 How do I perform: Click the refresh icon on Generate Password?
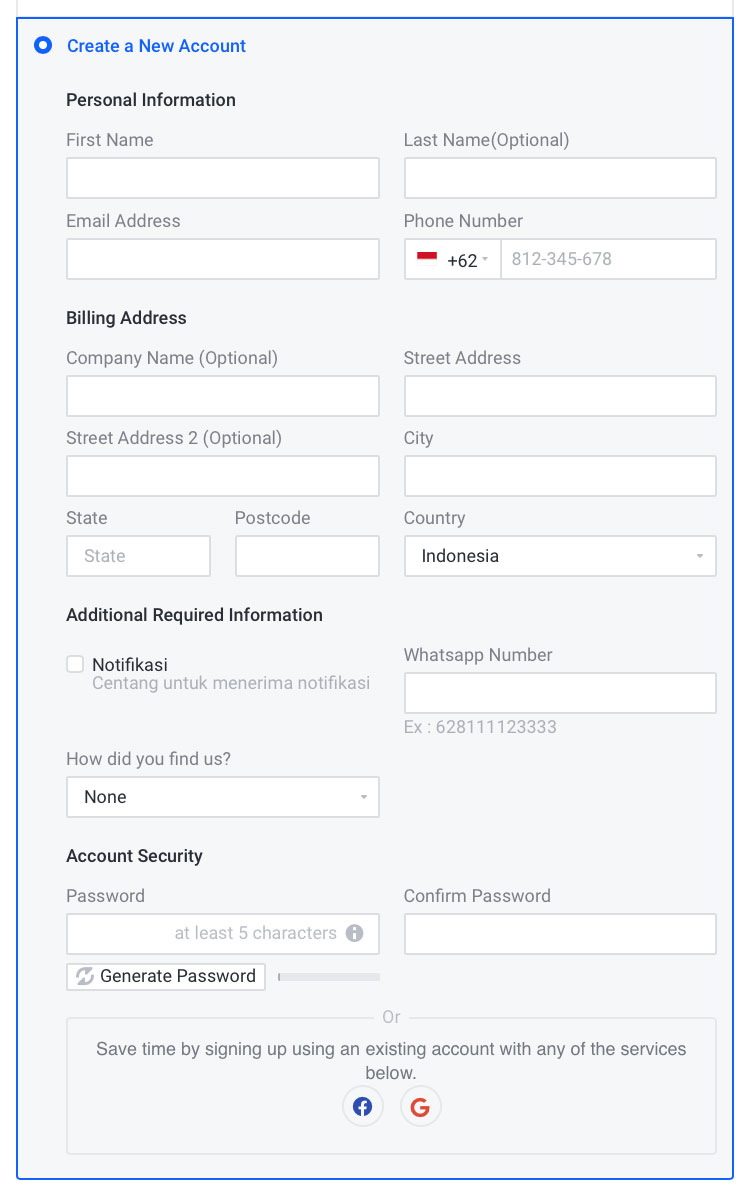(85, 976)
